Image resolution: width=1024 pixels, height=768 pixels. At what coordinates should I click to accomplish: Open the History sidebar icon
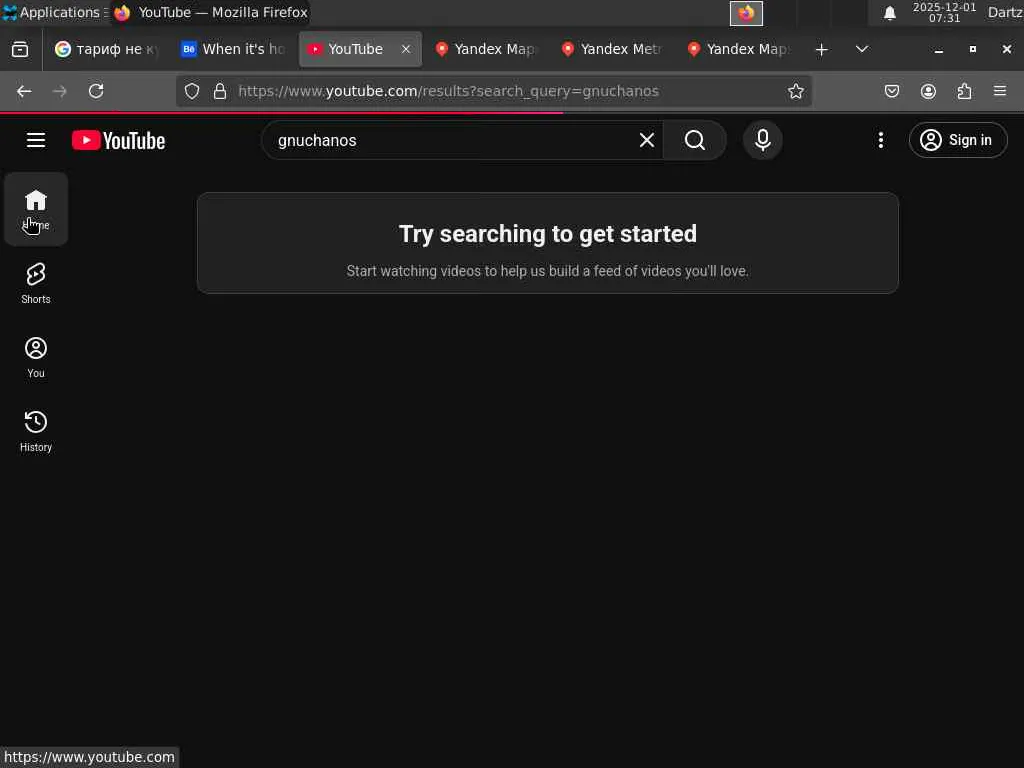pos(35,431)
